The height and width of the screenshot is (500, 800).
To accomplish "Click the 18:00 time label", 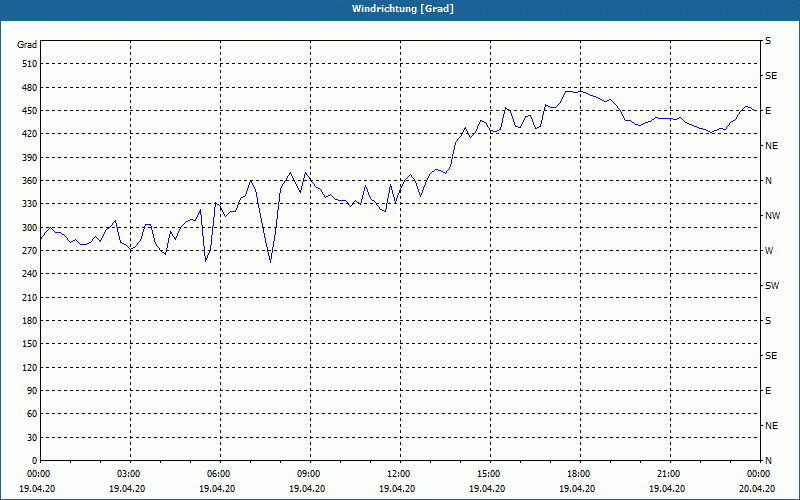I will point(579,474).
